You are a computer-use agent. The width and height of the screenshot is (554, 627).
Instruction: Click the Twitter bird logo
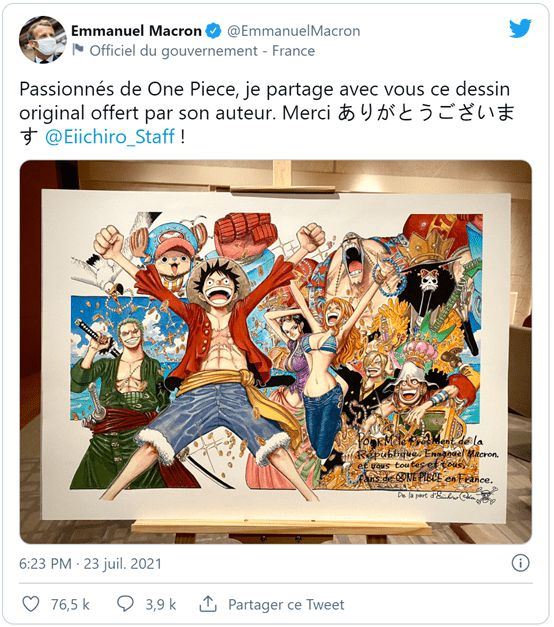(x=520, y=29)
